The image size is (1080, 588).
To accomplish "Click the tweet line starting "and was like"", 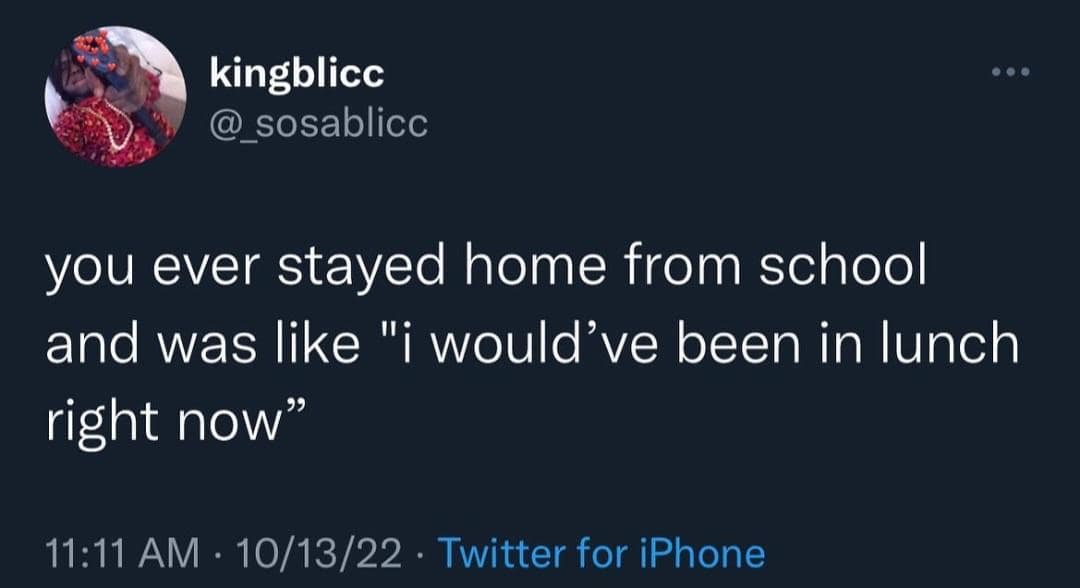I will point(530,343).
